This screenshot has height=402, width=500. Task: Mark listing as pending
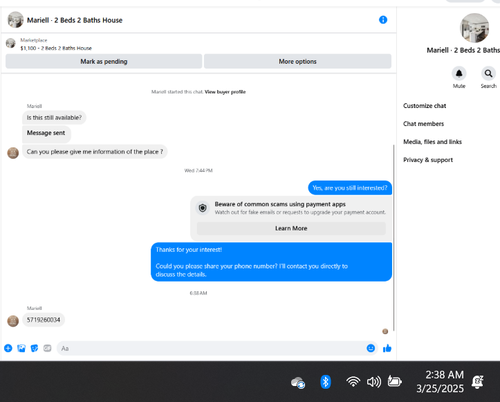pos(104,61)
